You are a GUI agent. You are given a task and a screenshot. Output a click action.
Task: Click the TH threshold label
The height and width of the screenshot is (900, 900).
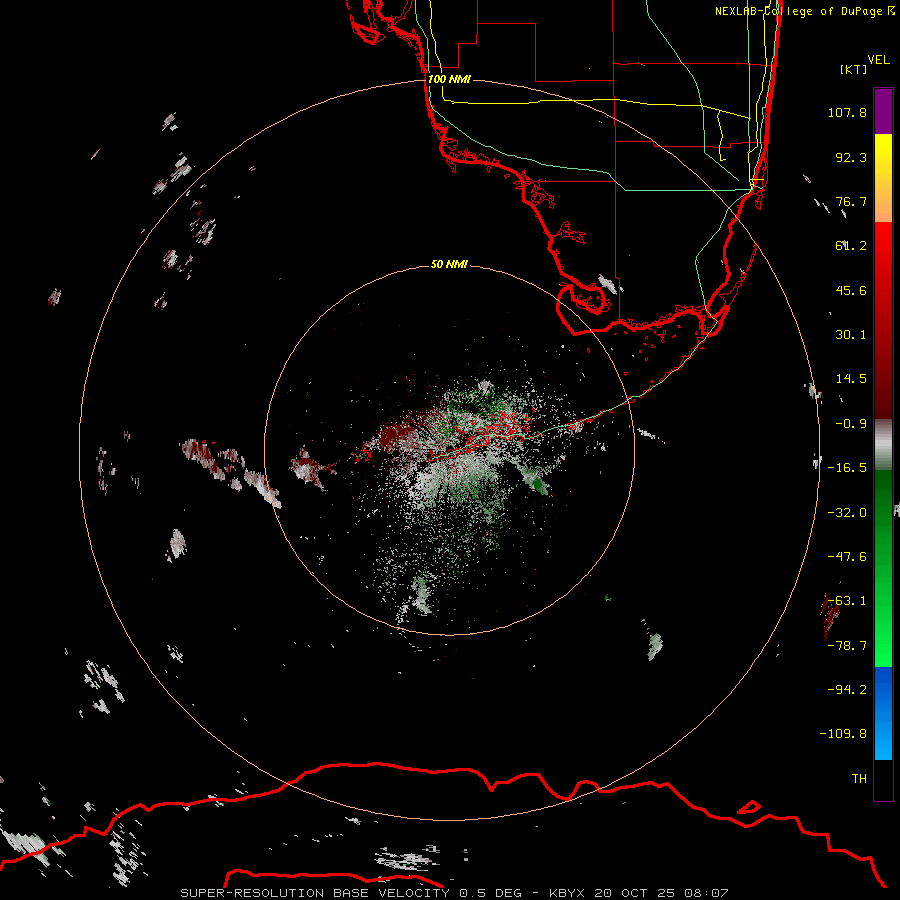pos(859,779)
